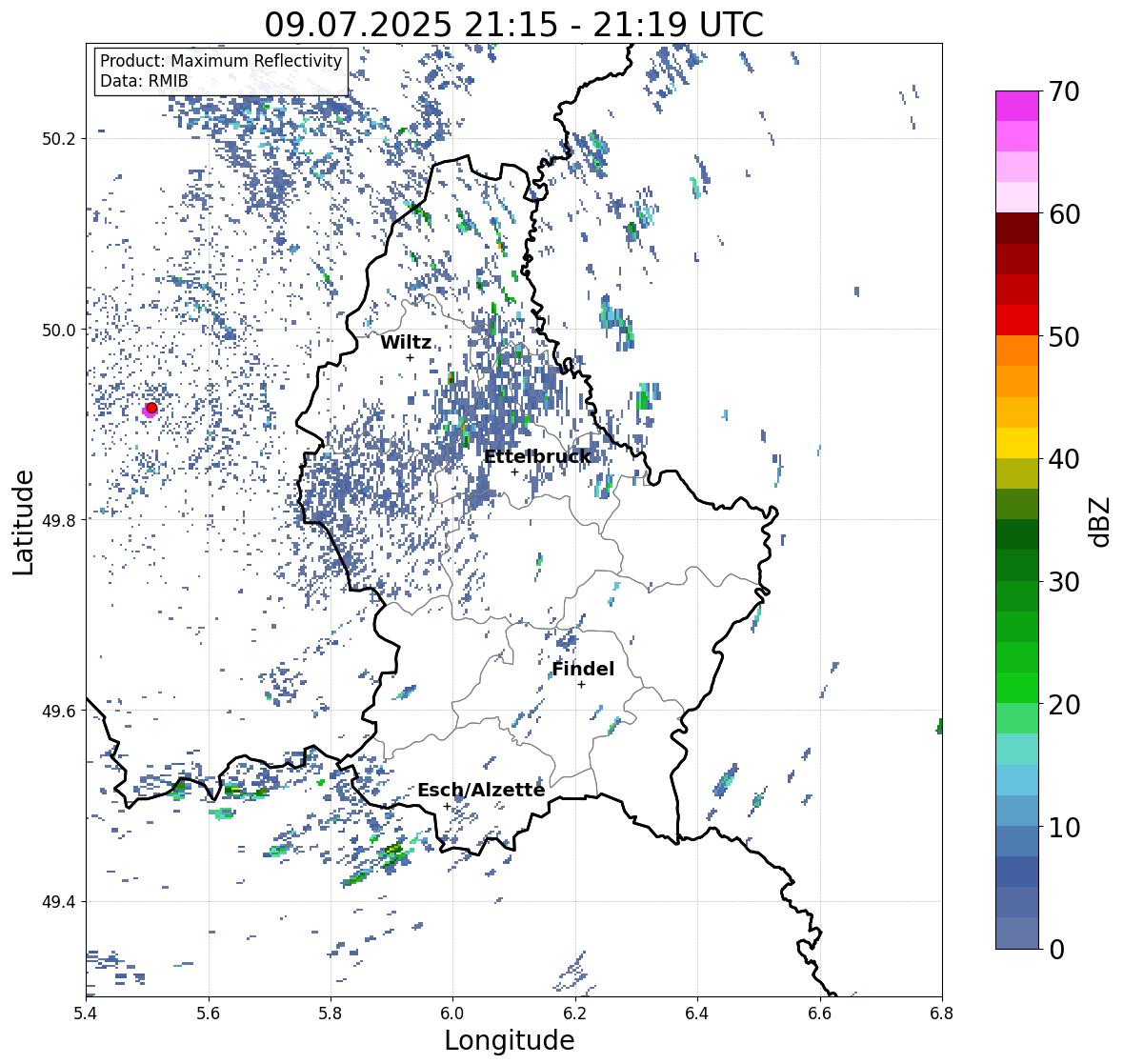Pick the bright green swatch just above 20 dBZ
The width and height of the screenshot is (1123, 1064).
coord(1017,688)
